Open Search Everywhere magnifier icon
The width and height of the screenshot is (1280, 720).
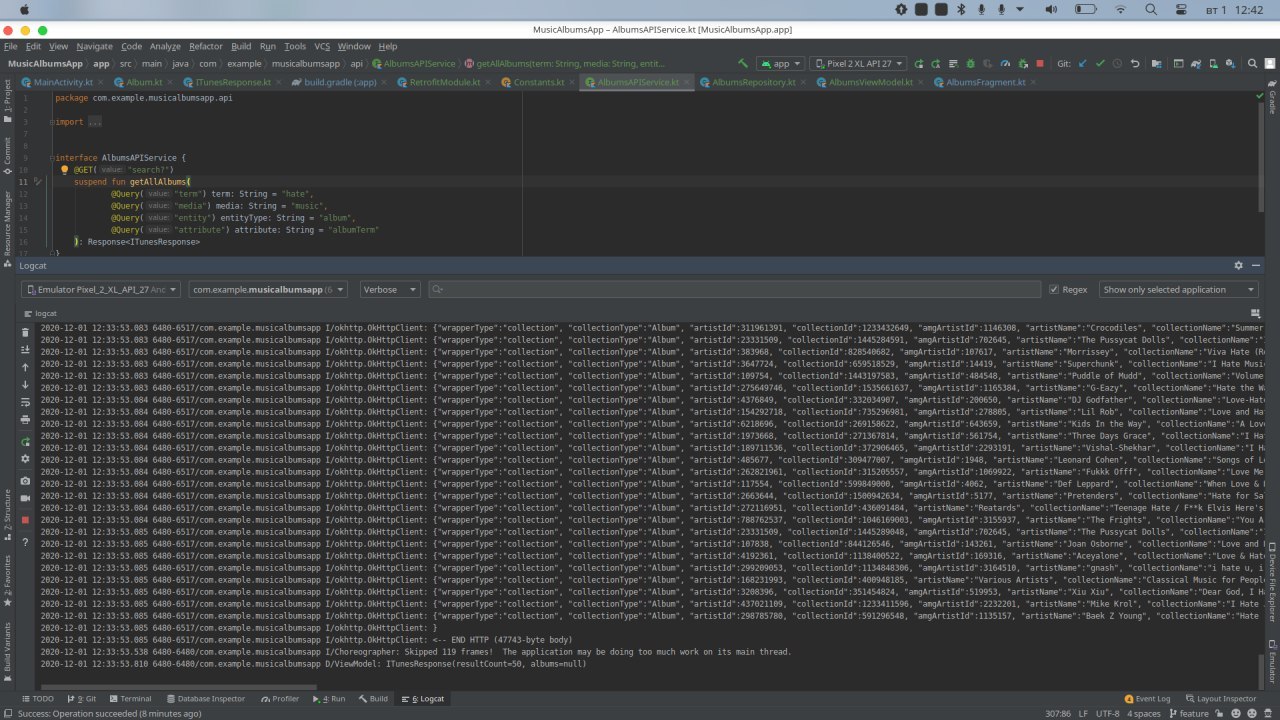[1251, 63]
